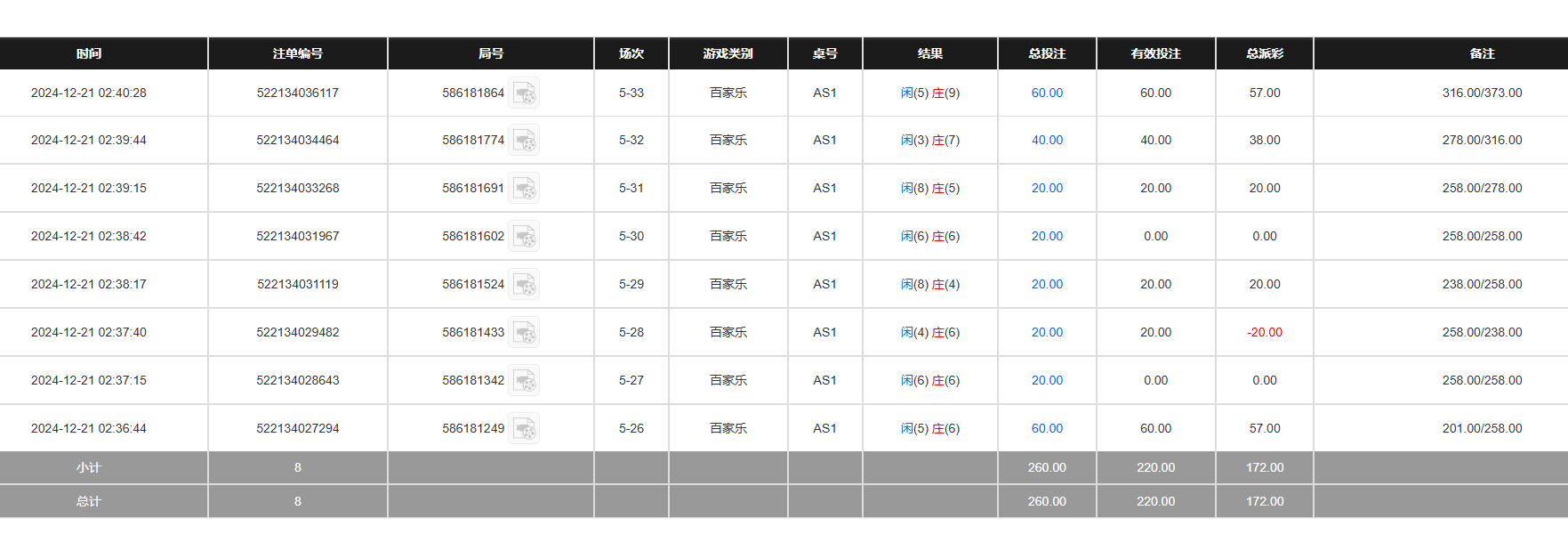Click replay icon next to round 586181602
The width and height of the screenshot is (1568, 559).
tap(524, 237)
